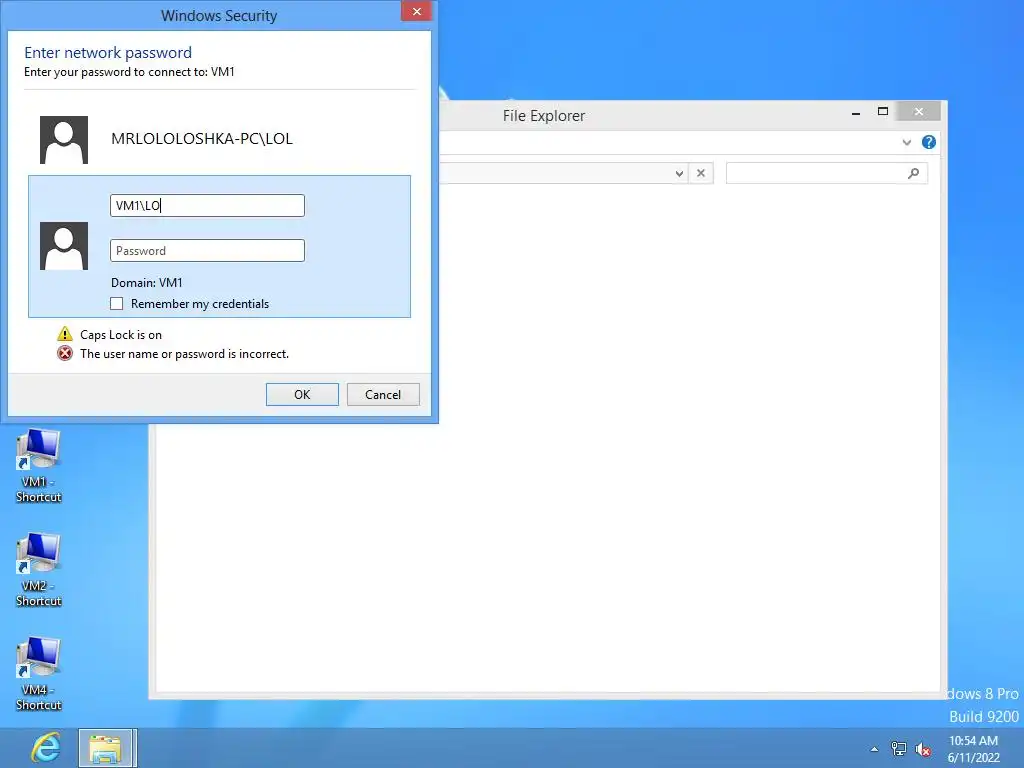Select the MRLOLOLOSHKA-PC\LOL account tile
Image resolution: width=1024 pixels, height=768 pixels.
tap(219, 139)
